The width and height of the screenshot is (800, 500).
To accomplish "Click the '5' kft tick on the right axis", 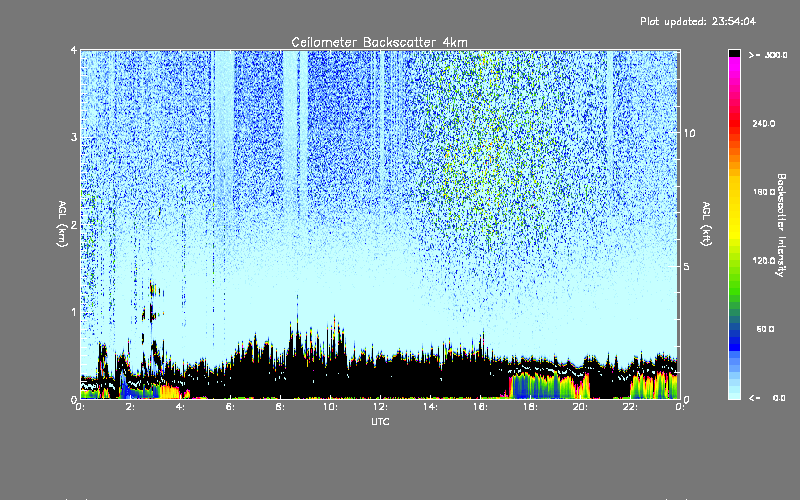I will coord(686,267).
